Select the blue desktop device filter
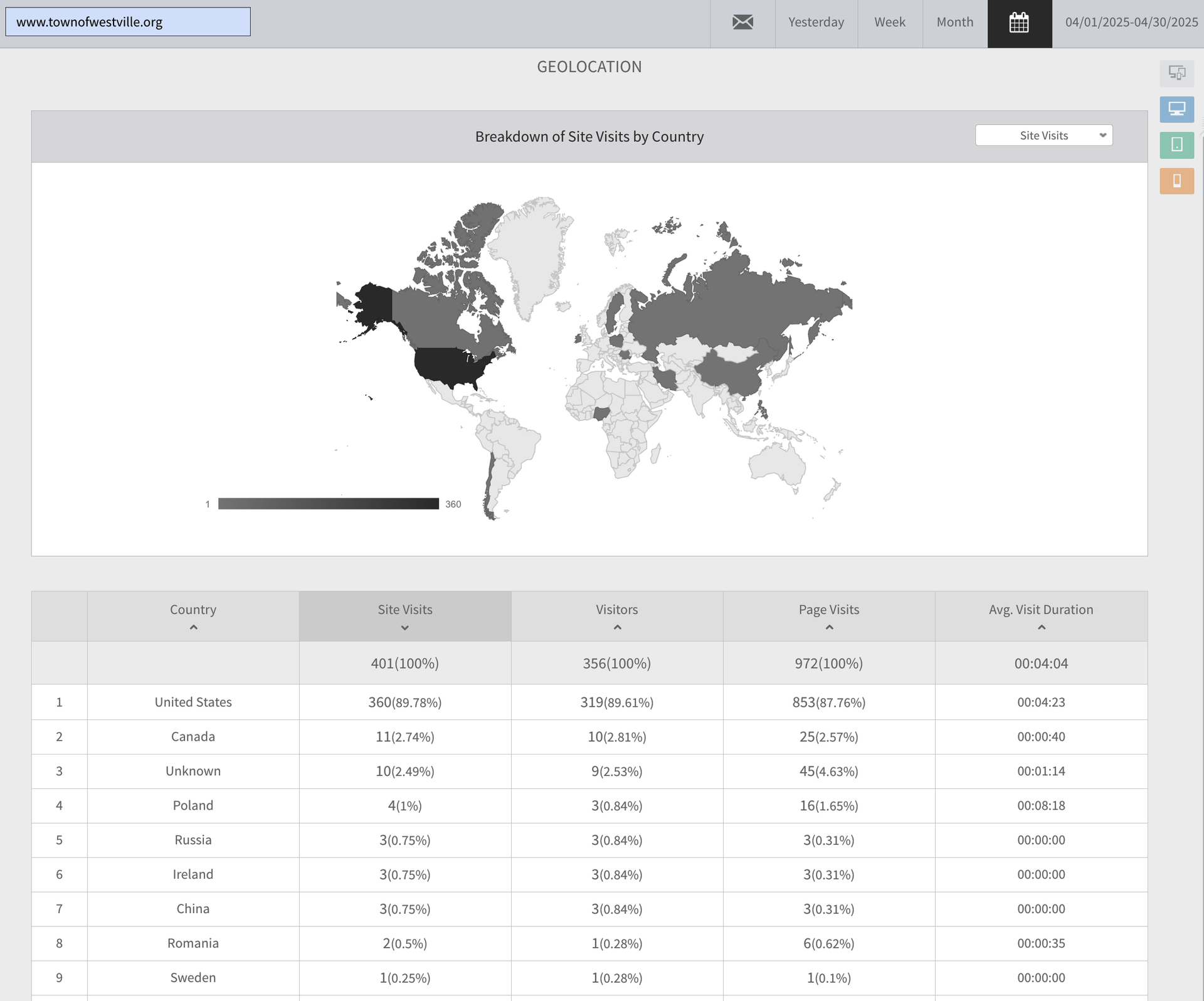Screen dimensions: 1204x1001 click(1176, 109)
